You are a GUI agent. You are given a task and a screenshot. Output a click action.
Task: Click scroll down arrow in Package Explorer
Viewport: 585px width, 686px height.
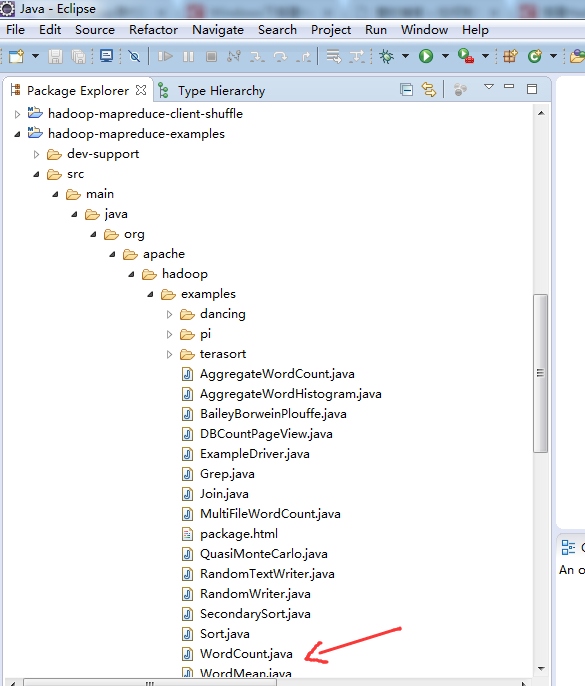pyautogui.click(x=541, y=668)
